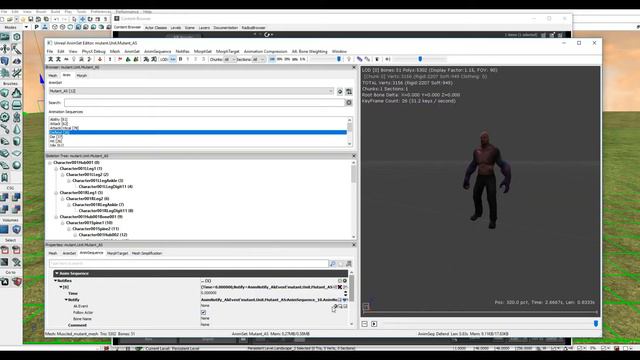
Task: Open the MorphTarget menu
Action: pyautogui.click(x=227, y=51)
